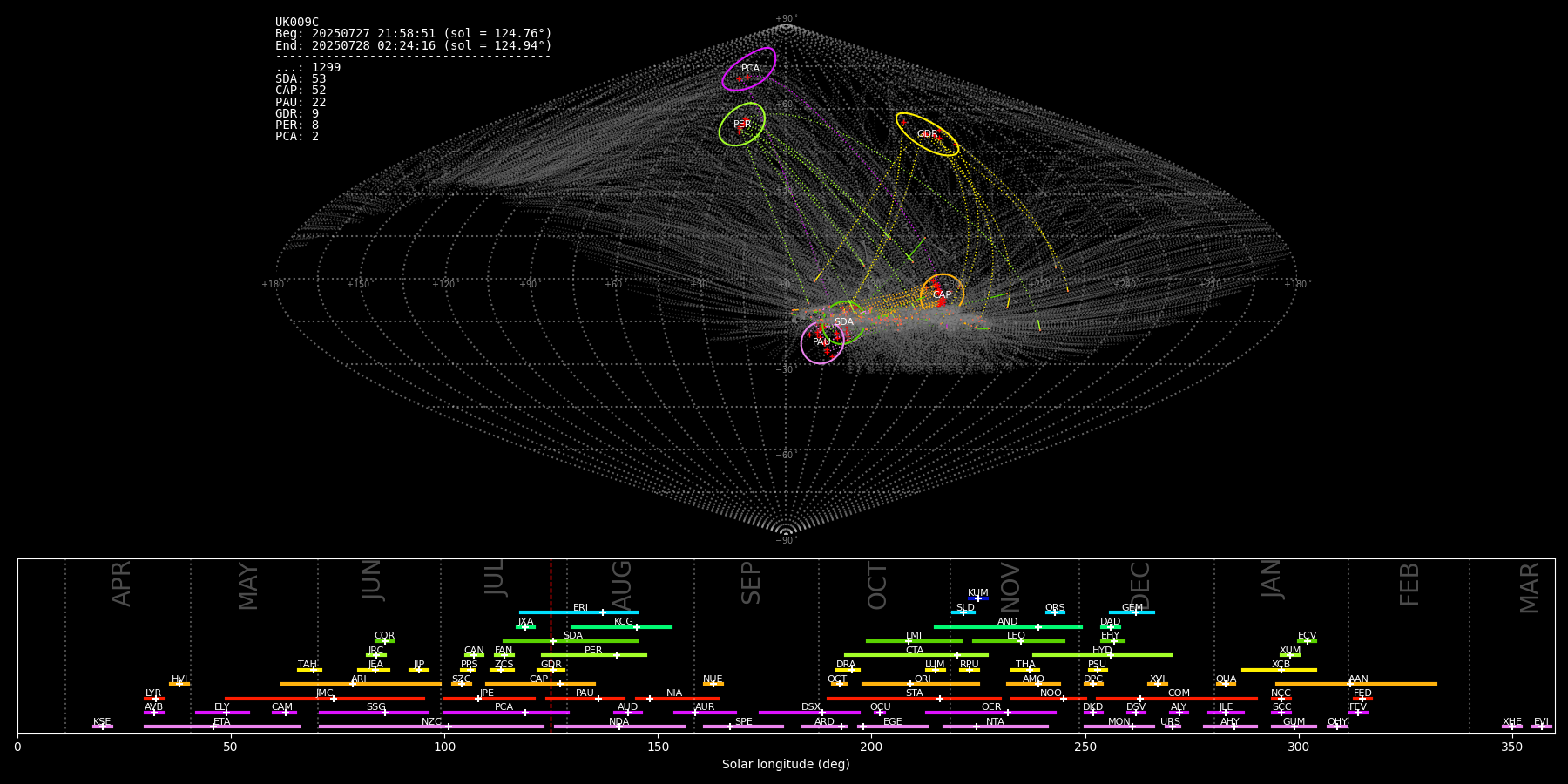Viewport: 1568px width, 784px height.
Task: Click the STA shower bar in timeline
Action: pyautogui.click(x=914, y=698)
